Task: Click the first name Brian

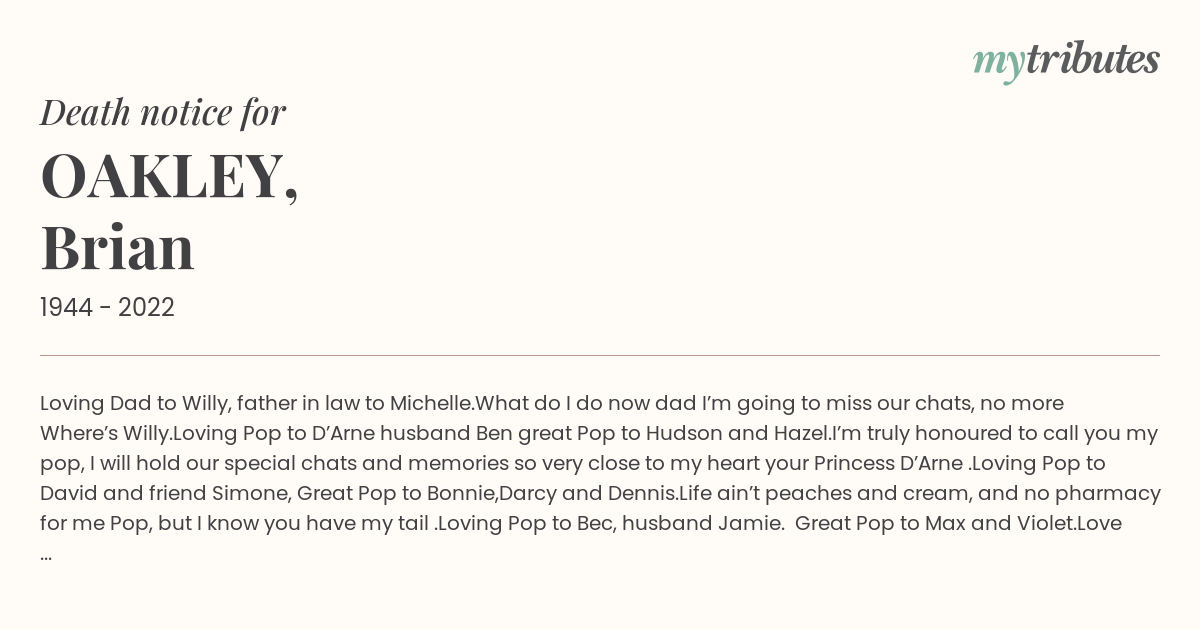Action: click(x=117, y=247)
